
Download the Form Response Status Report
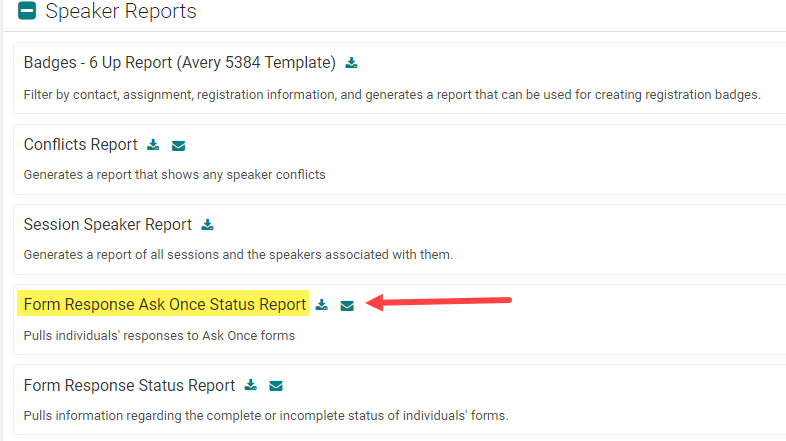tap(251, 385)
